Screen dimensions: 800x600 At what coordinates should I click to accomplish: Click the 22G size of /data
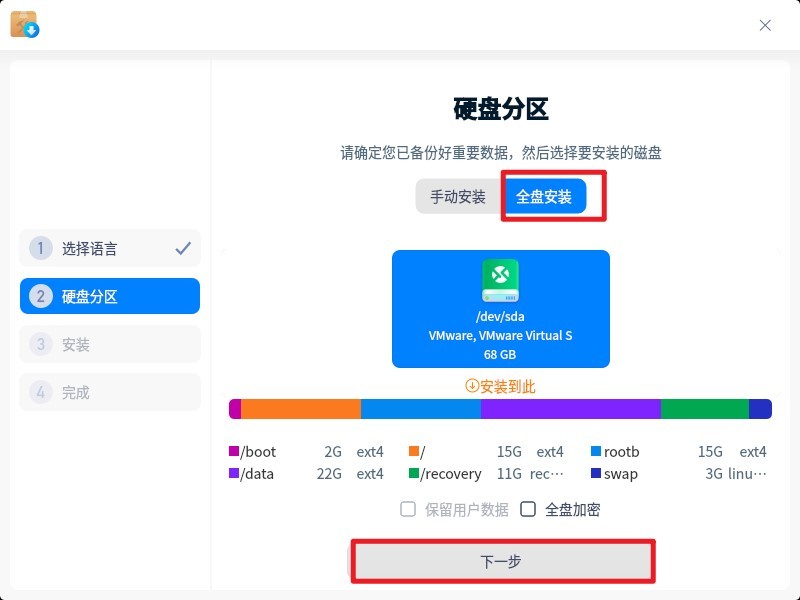[329, 474]
